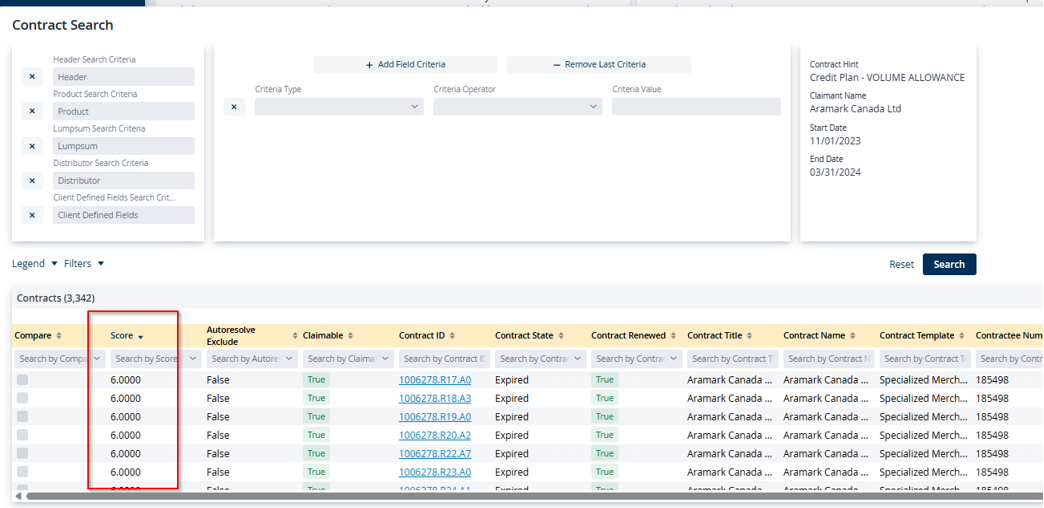Expand the Filters menu
The width and height of the screenshot is (1044, 508).
84,264
